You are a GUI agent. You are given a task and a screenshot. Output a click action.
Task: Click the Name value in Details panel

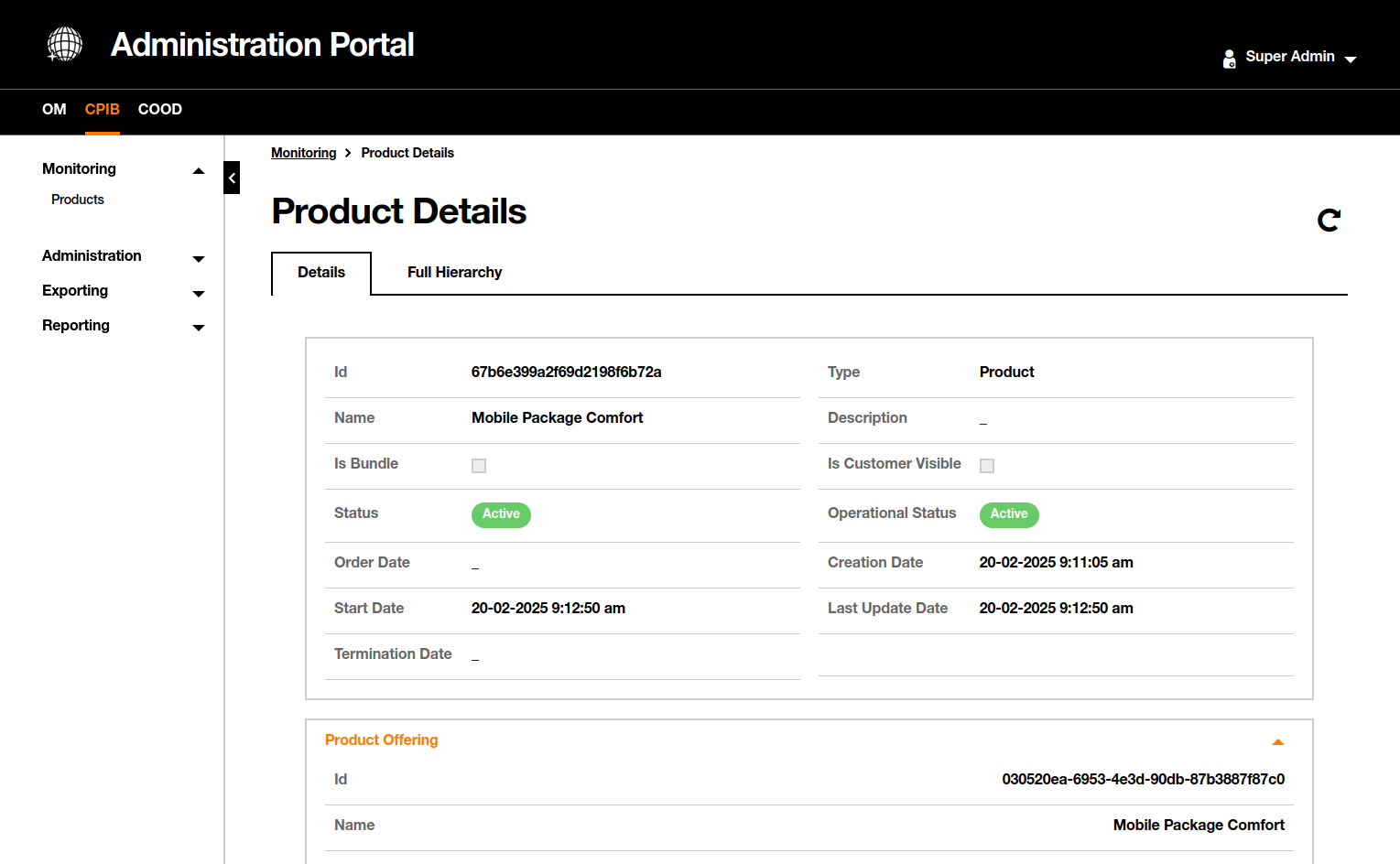click(558, 417)
